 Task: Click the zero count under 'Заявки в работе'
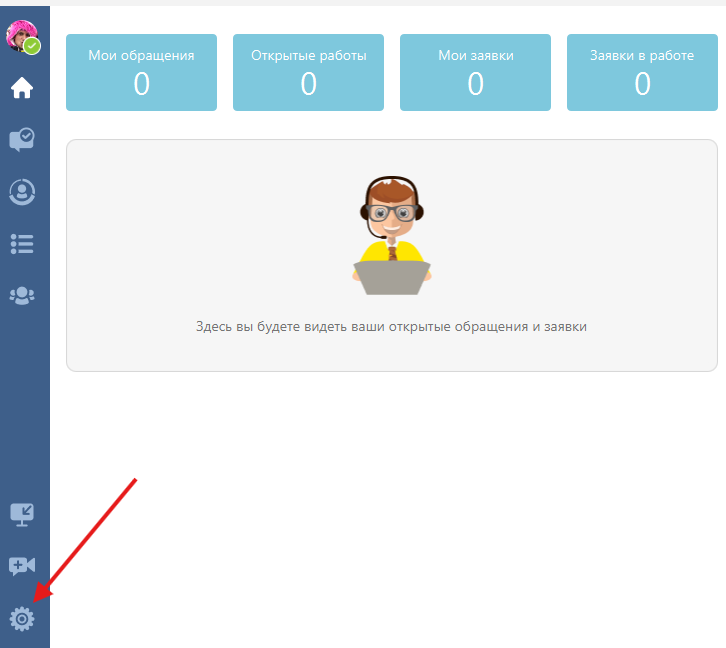click(642, 85)
